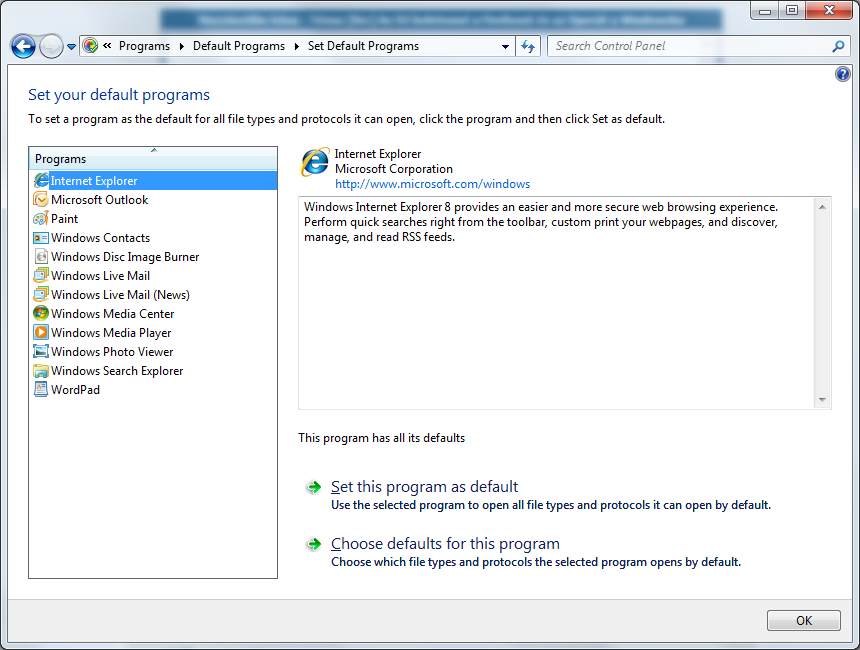Viewport: 860px width, 650px height.
Task: Expand the arrow after Programs breadcrumb
Action: 182,46
